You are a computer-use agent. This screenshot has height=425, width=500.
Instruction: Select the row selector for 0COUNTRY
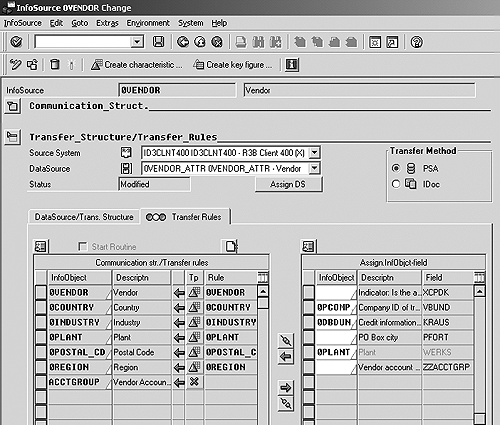pyautogui.click(x=41, y=307)
